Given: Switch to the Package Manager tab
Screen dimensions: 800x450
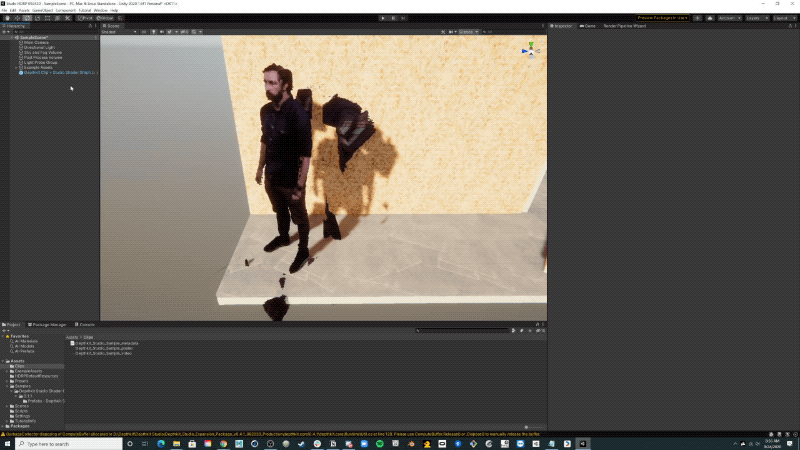Looking at the screenshot, I should click(x=47, y=324).
